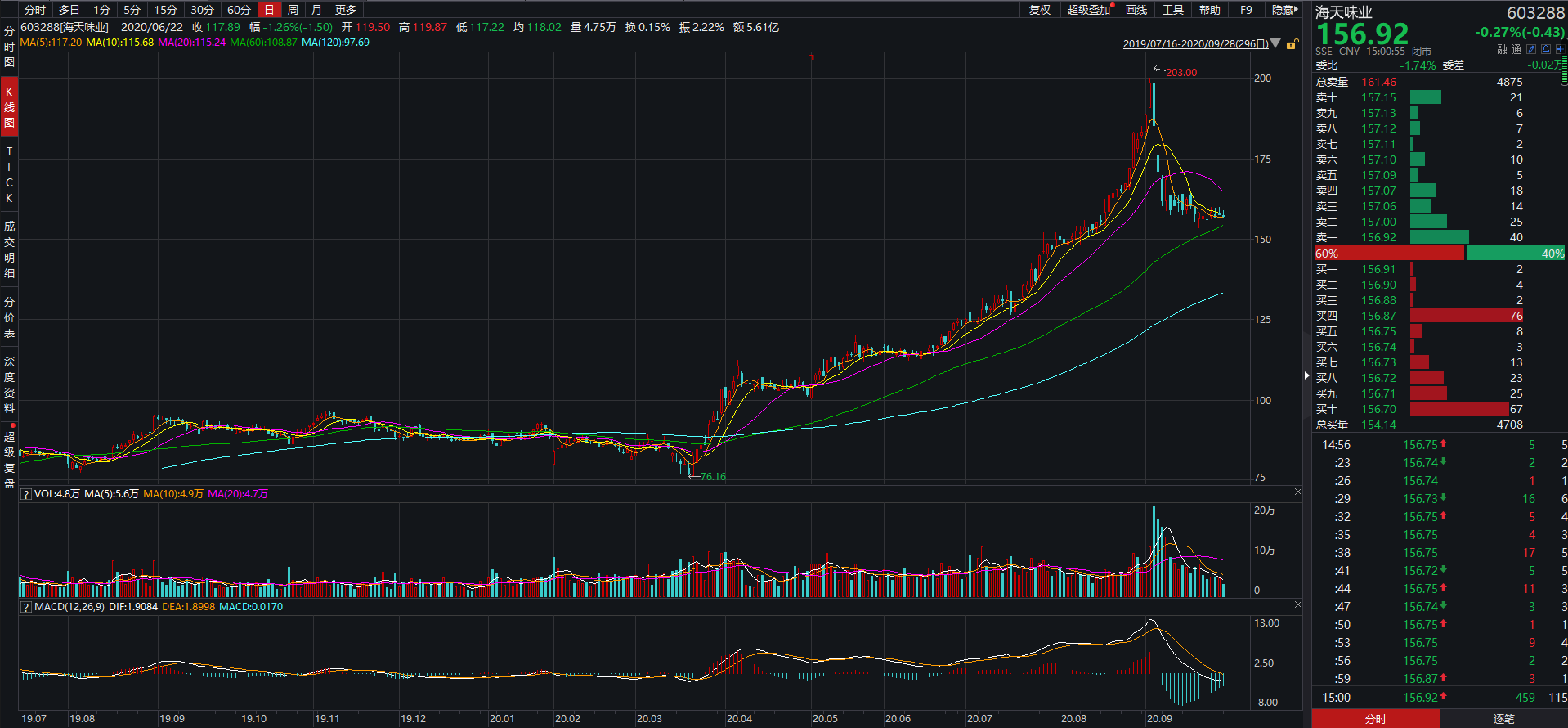Collapse the right quote panel with arrow handle
Screen dimensions: 1568x728
coord(1306,375)
